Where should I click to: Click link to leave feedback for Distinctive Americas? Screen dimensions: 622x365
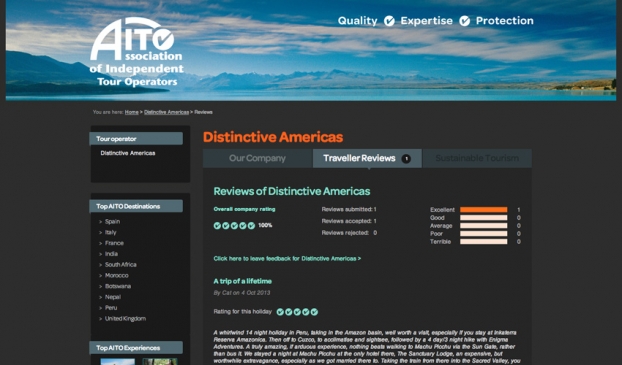click(287, 259)
